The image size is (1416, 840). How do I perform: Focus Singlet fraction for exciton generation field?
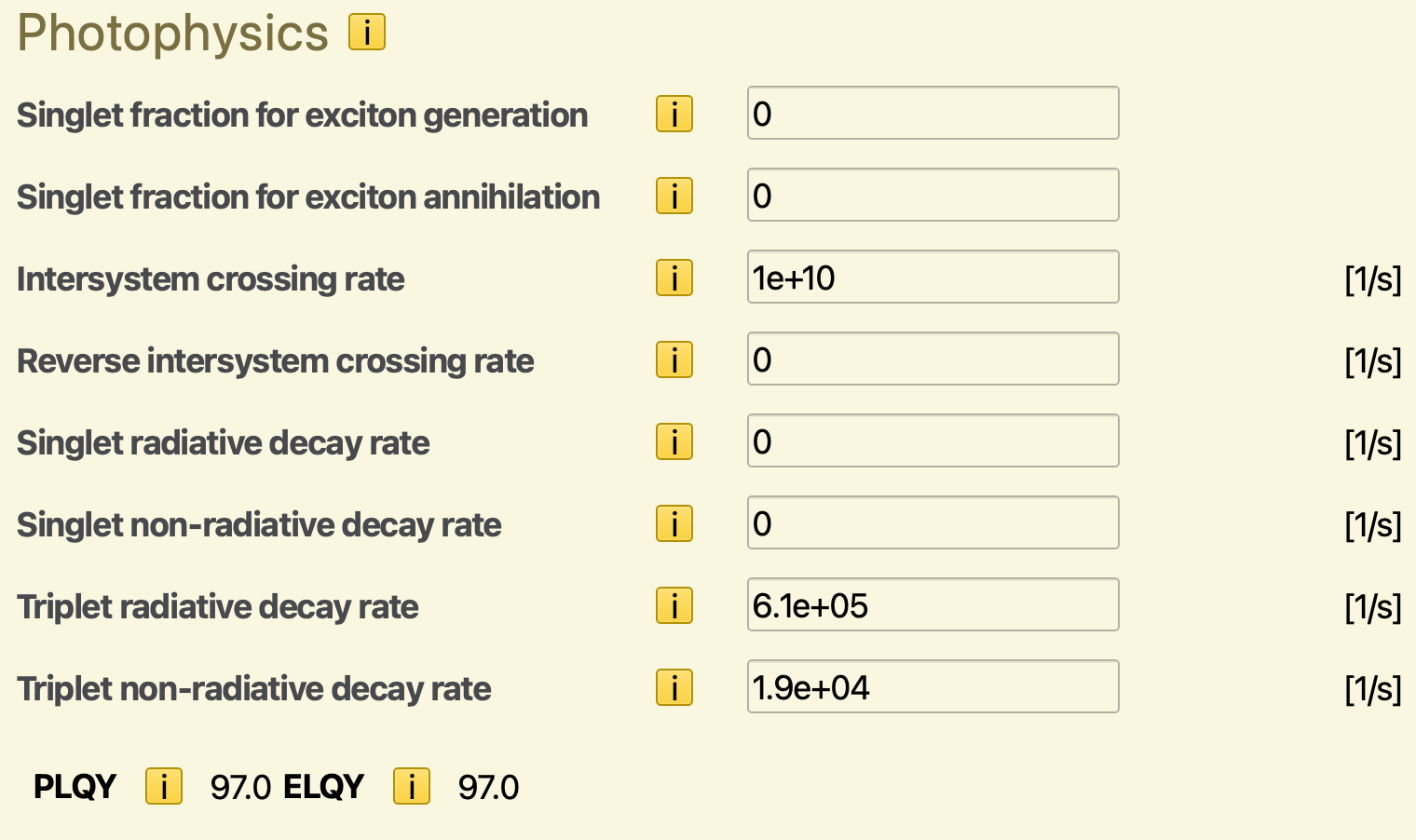pos(933,114)
